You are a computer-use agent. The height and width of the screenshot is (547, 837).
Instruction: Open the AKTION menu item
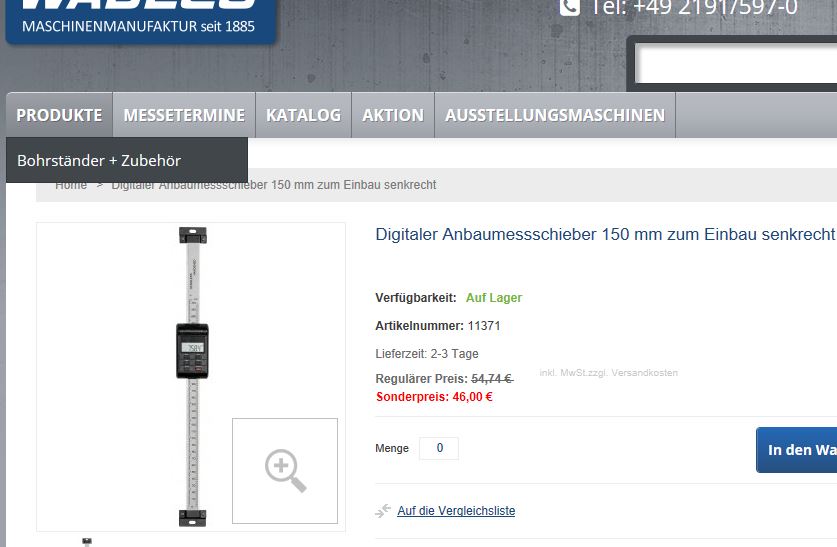(x=393, y=115)
